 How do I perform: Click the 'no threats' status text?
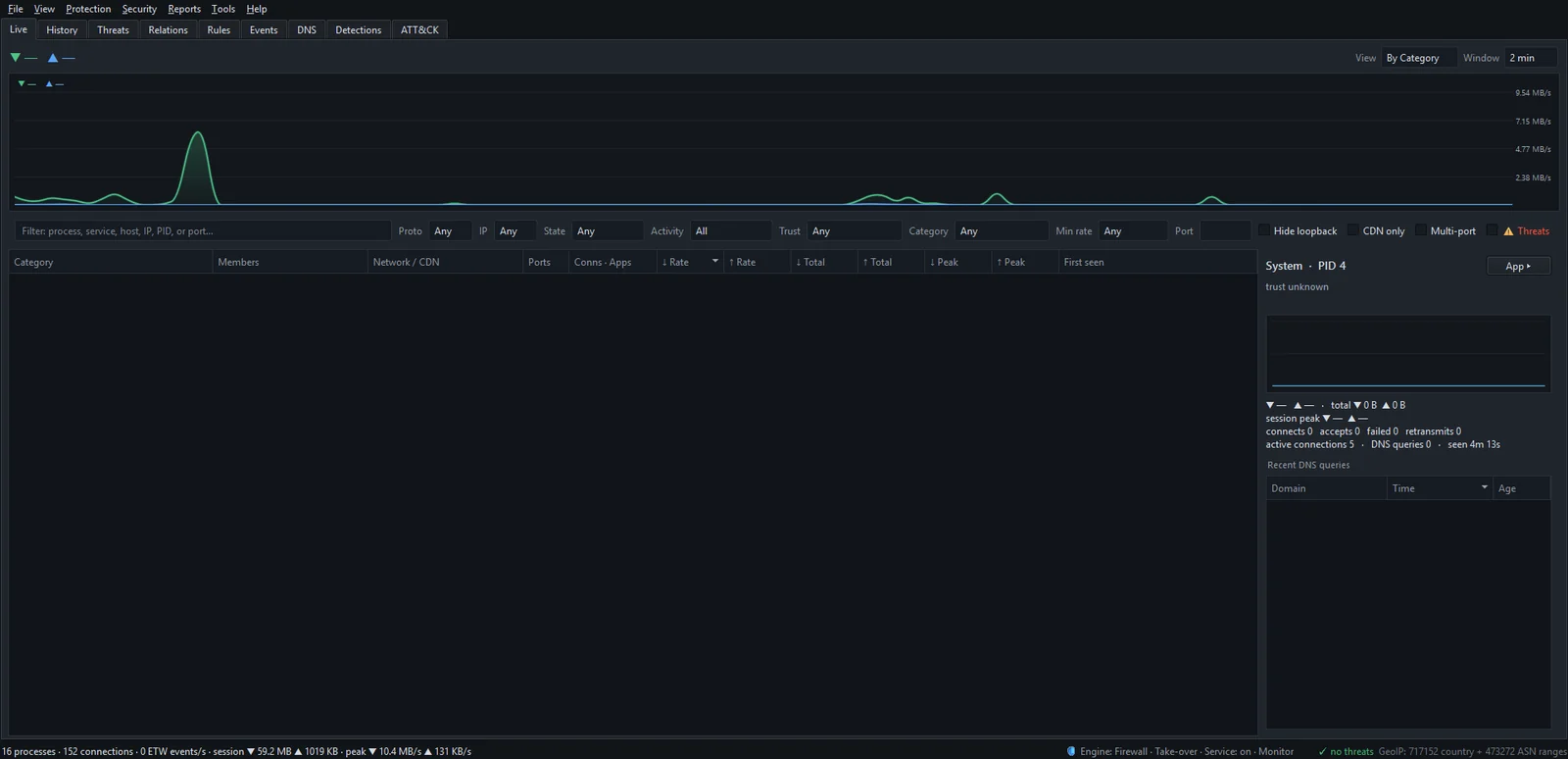click(1351, 751)
